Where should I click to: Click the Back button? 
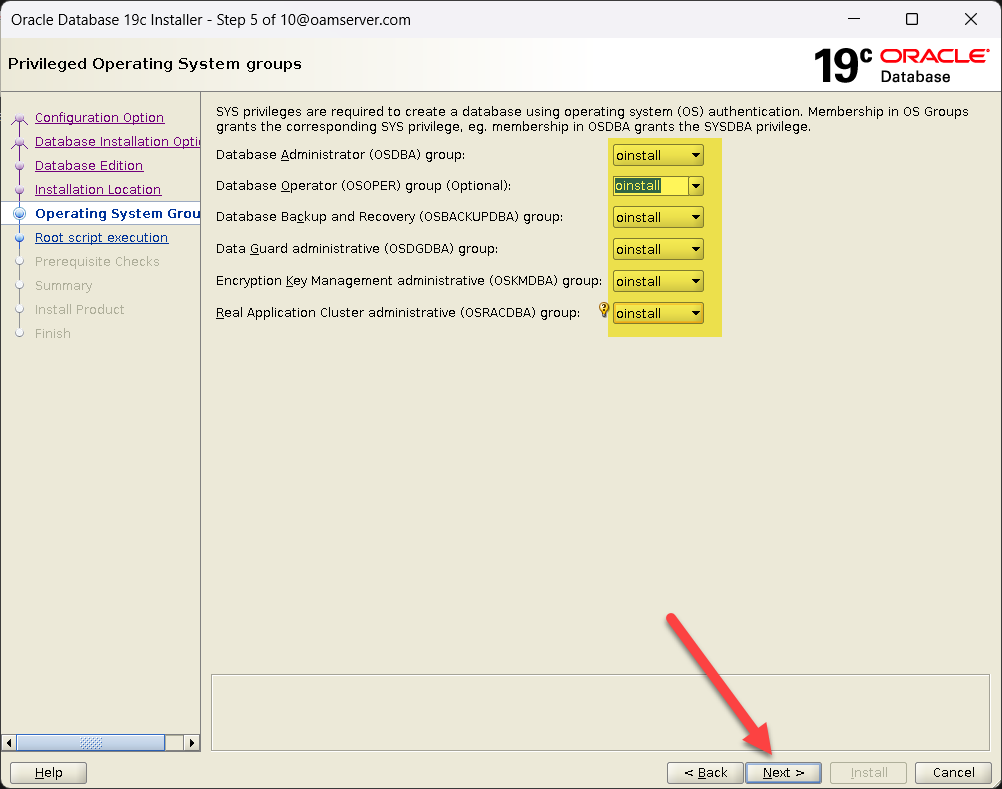(x=705, y=773)
